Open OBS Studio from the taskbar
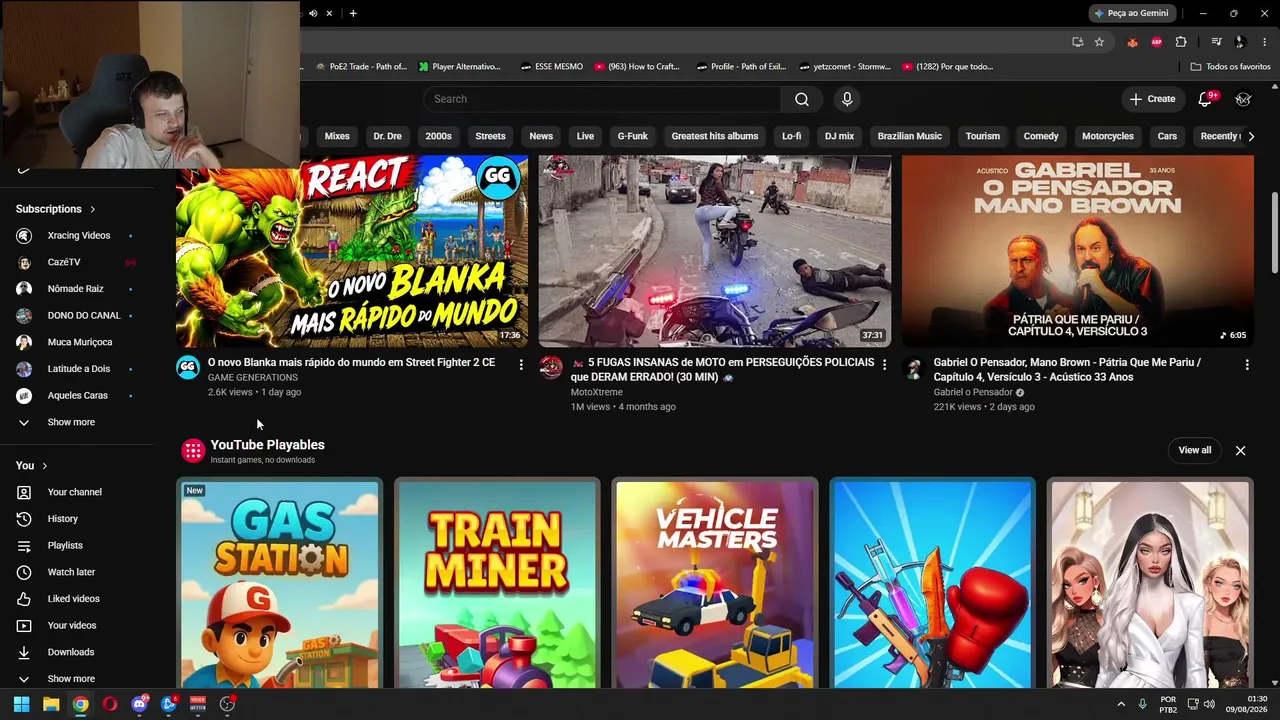 click(x=227, y=704)
